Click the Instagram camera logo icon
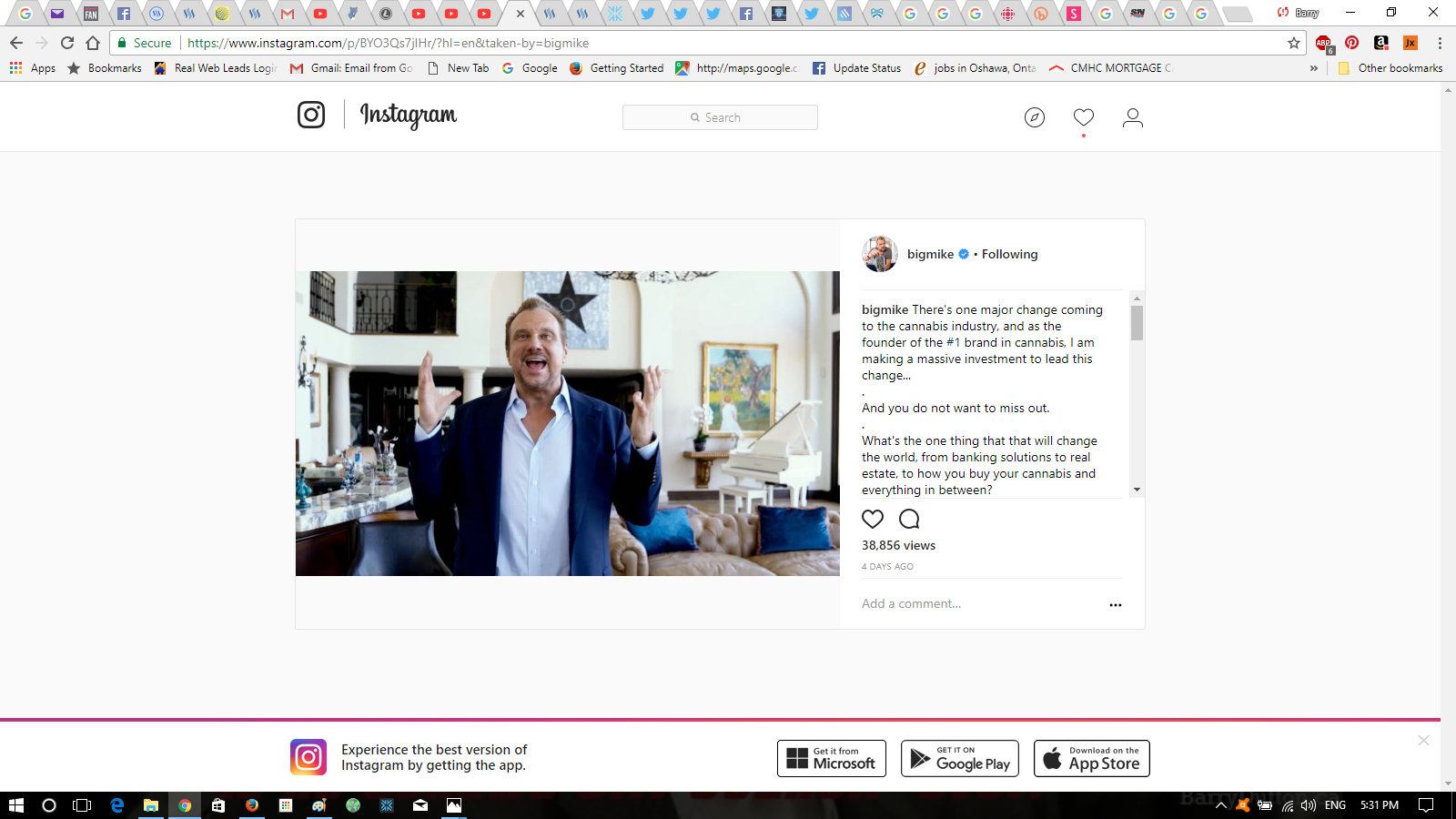This screenshot has height=819, width=1456. [311, 115]
